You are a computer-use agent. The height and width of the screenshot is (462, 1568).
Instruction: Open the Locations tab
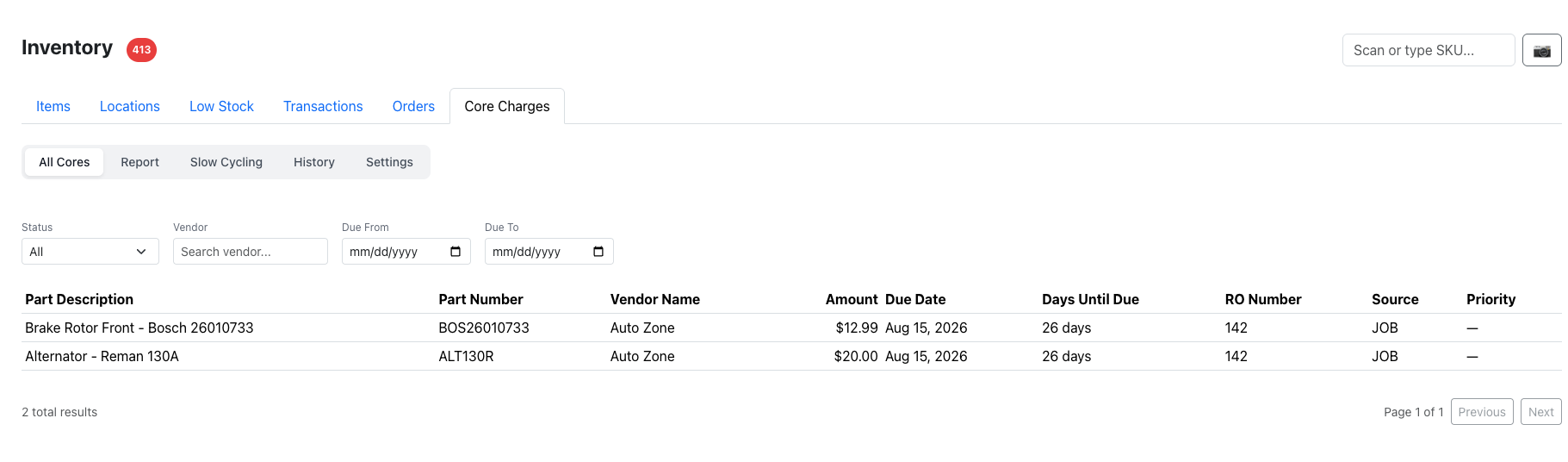pos(130,106)
